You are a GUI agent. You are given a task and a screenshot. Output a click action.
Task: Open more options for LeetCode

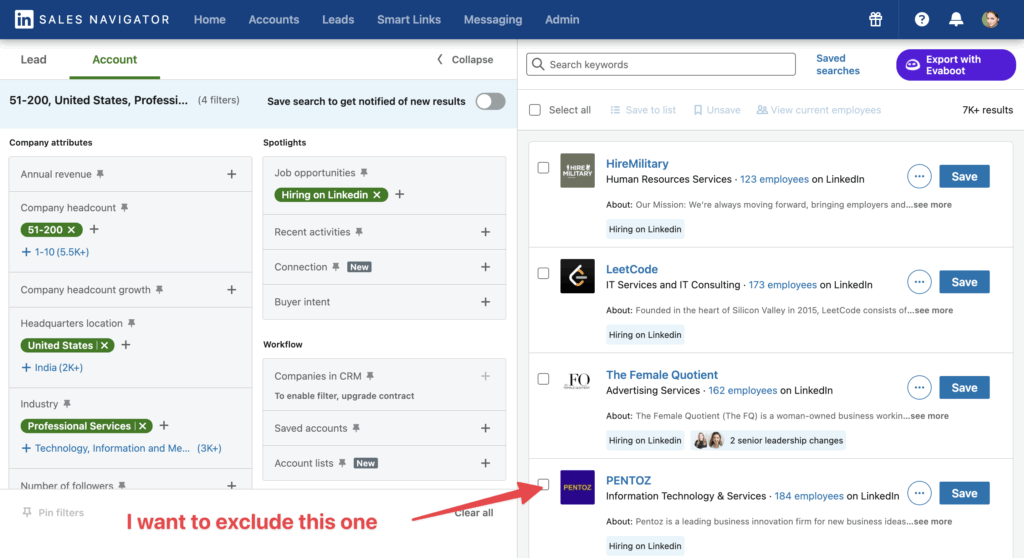pos(919,282)
